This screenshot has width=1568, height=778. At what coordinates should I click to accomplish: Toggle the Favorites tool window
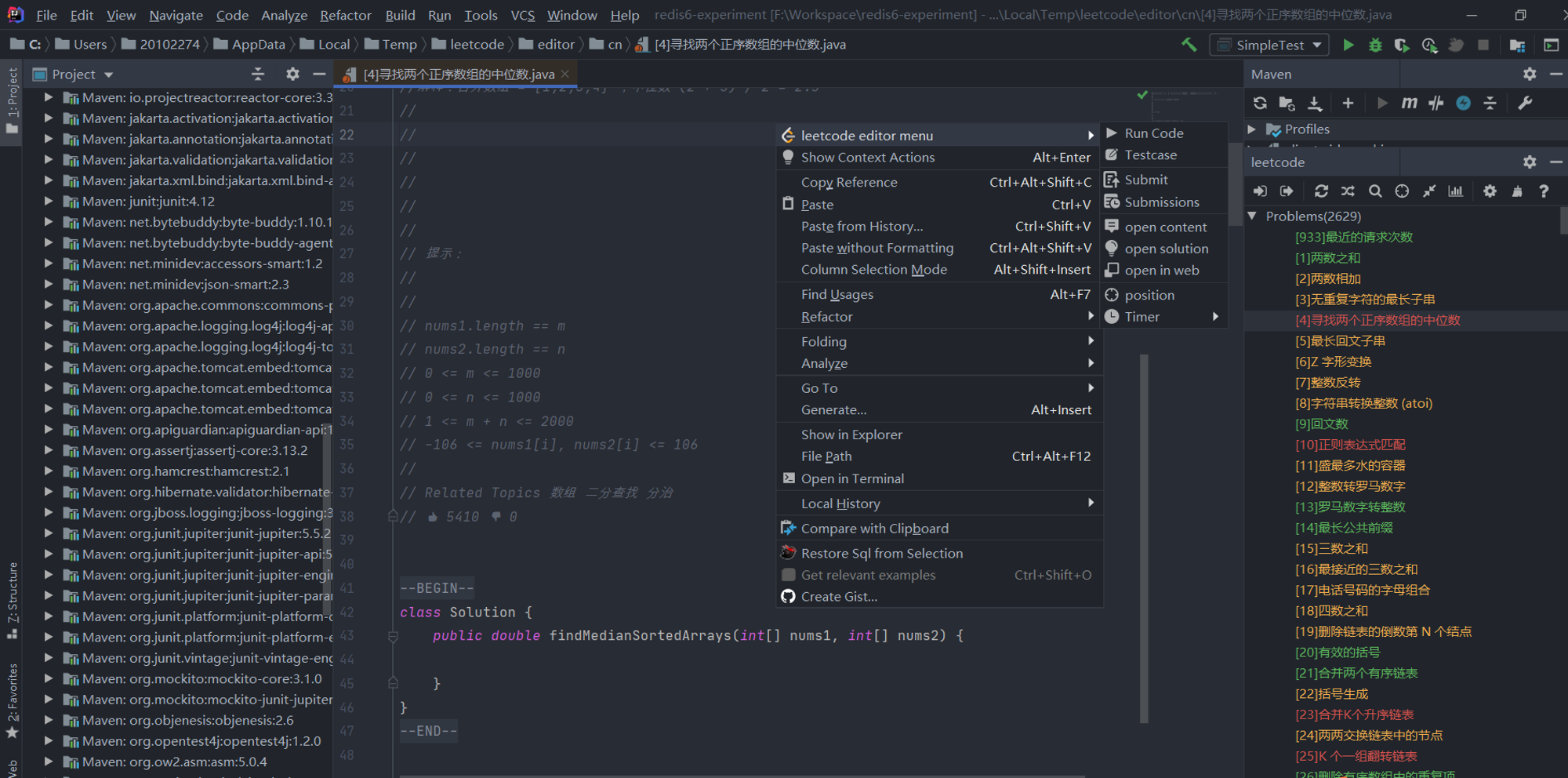(x=12, y=700)
